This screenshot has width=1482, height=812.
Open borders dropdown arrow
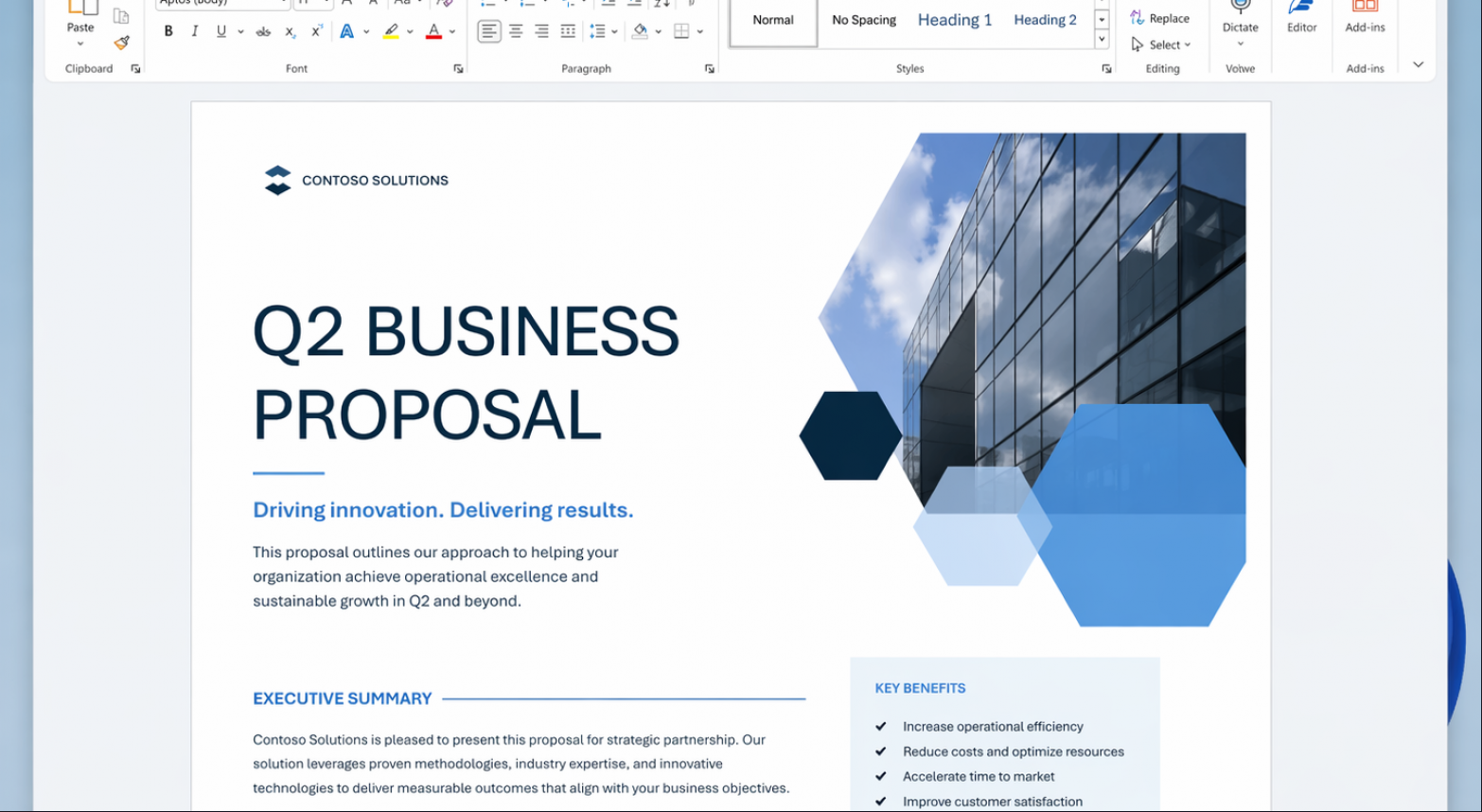(x=699, y=31)
